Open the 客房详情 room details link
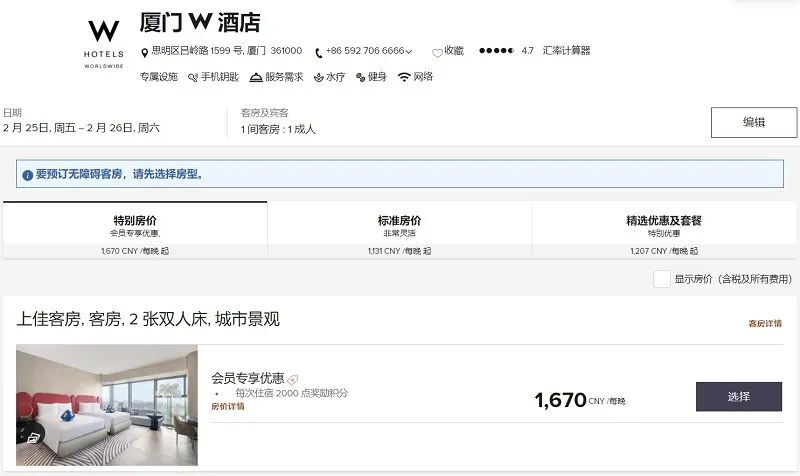The width and height of the screenshot is (800, 476). pos(765,323)
